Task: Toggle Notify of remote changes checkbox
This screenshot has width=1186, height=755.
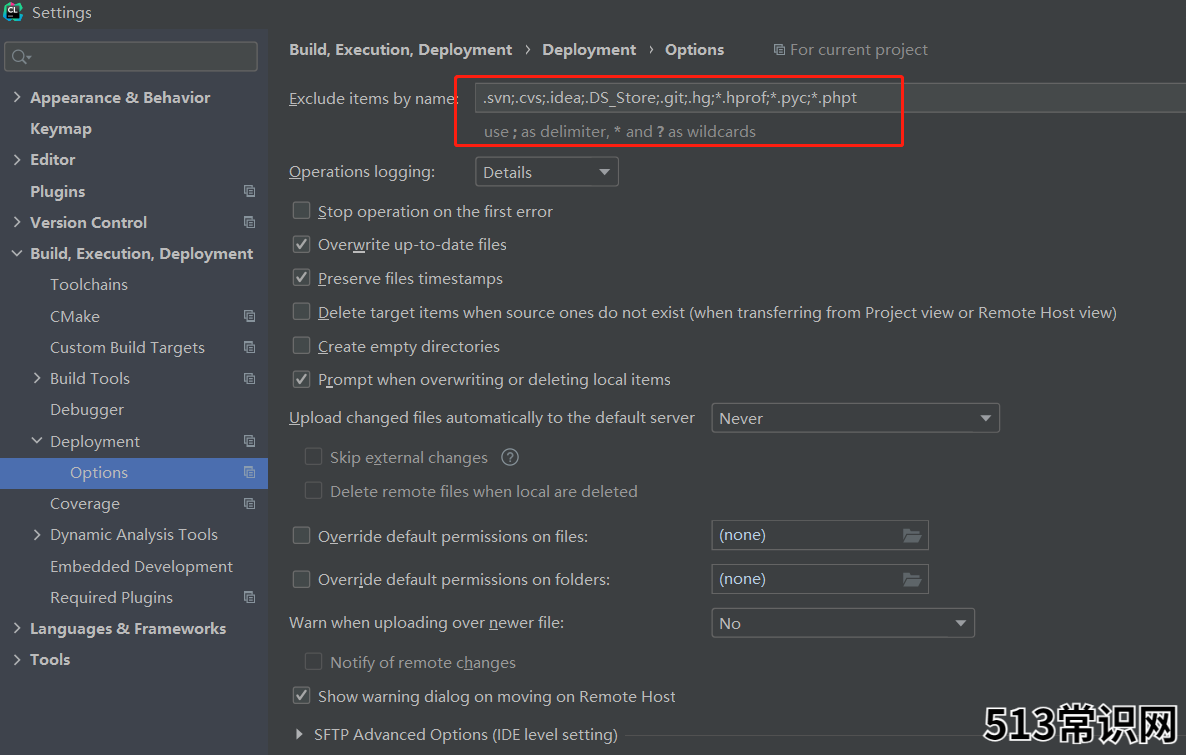Action: [x=313, y=662]
